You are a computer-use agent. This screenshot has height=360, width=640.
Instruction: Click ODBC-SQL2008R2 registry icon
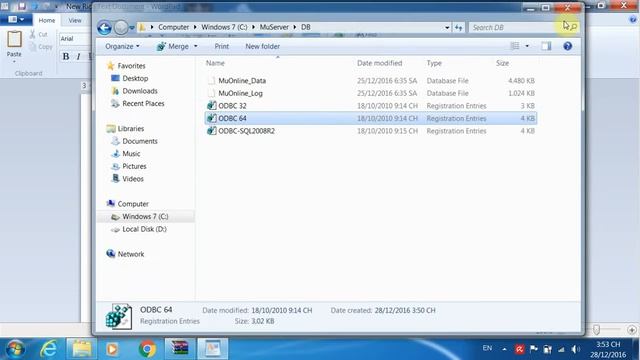(211, 131)
